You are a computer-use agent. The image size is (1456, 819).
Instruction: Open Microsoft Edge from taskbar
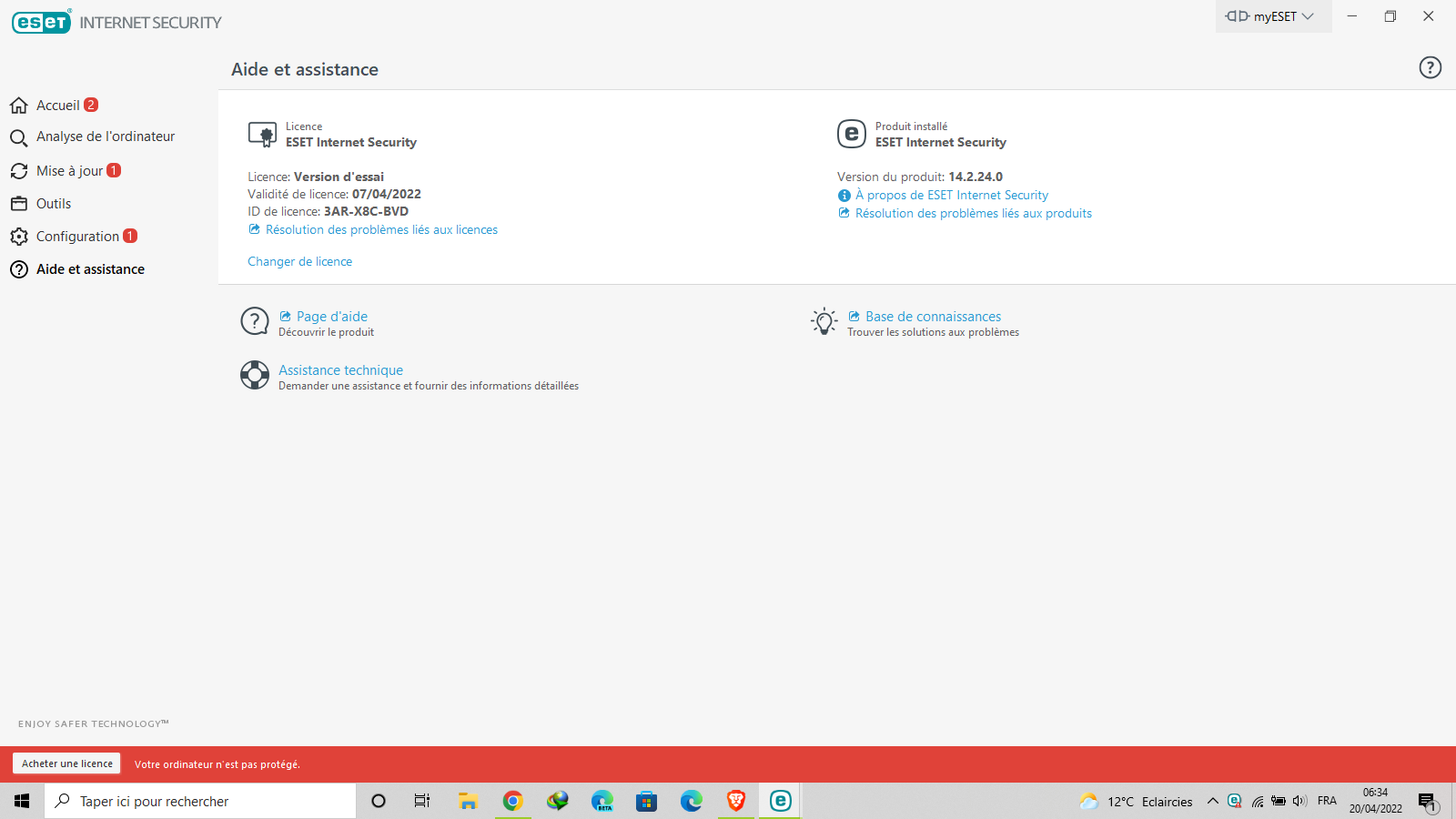(692, 801)
